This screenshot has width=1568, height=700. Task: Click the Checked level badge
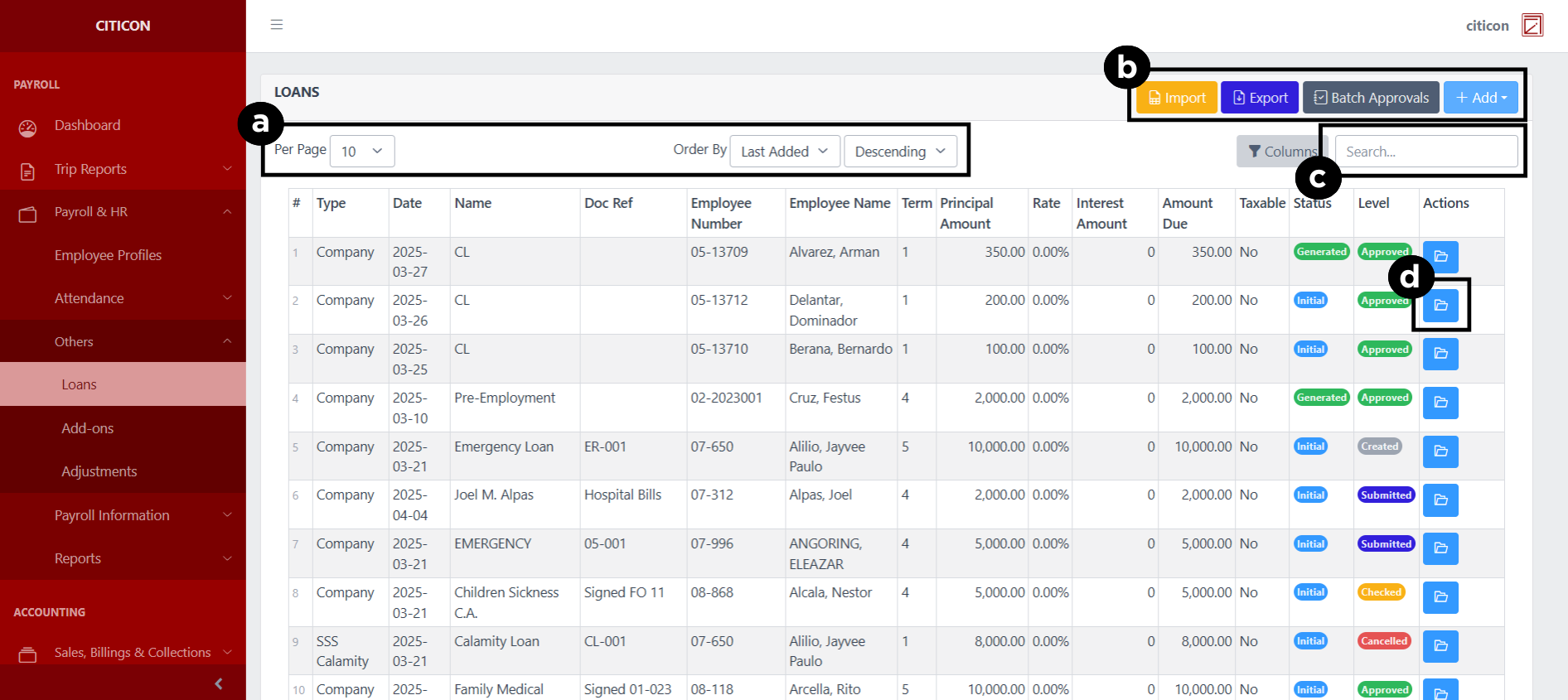click(x=1381, y=592)
